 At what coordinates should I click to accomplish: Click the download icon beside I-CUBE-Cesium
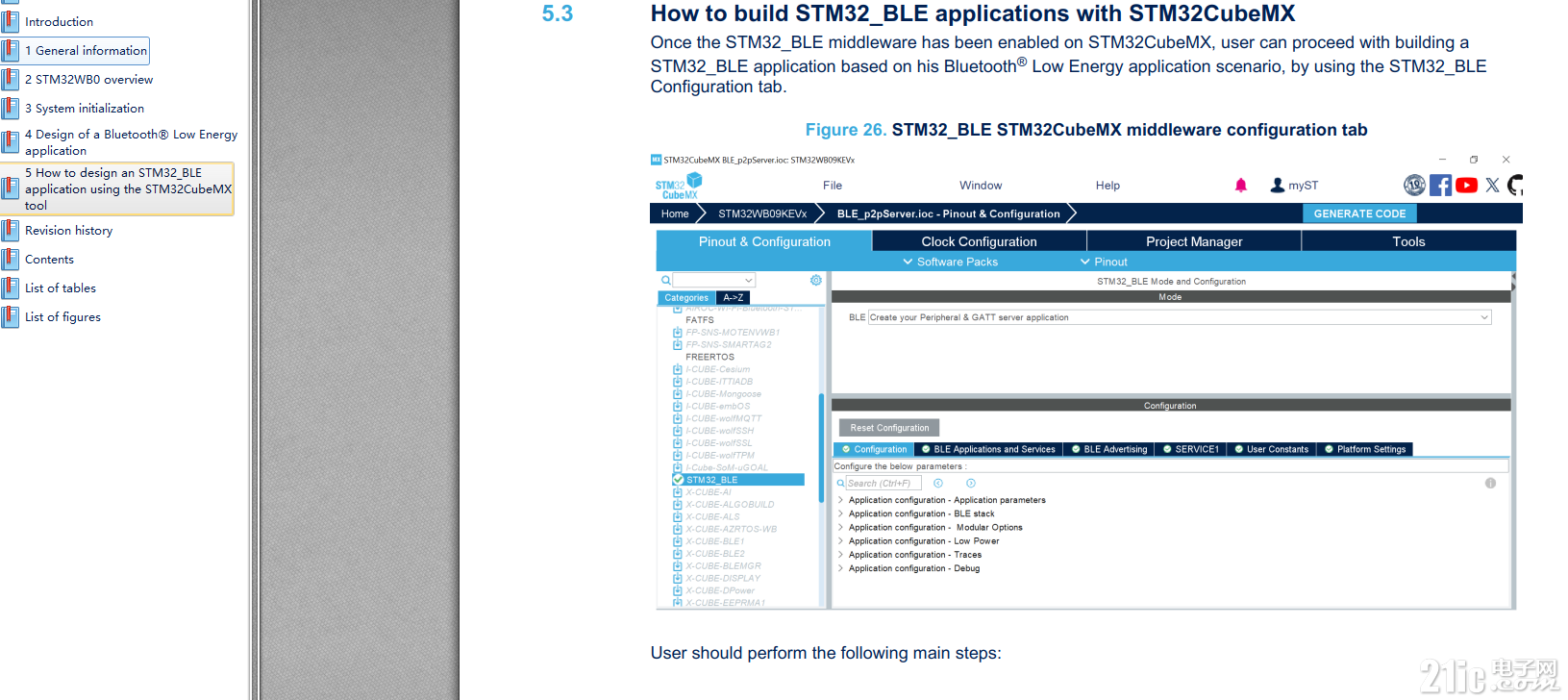678,369
